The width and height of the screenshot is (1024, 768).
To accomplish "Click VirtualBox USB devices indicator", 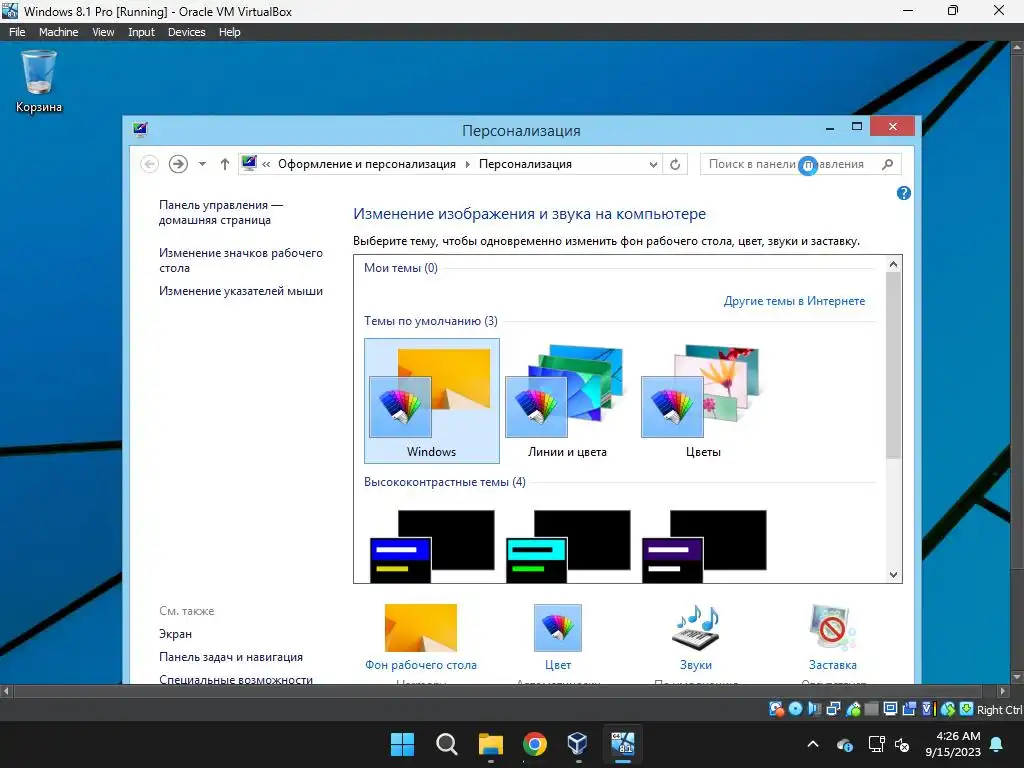I will click(x=853, y=709).
